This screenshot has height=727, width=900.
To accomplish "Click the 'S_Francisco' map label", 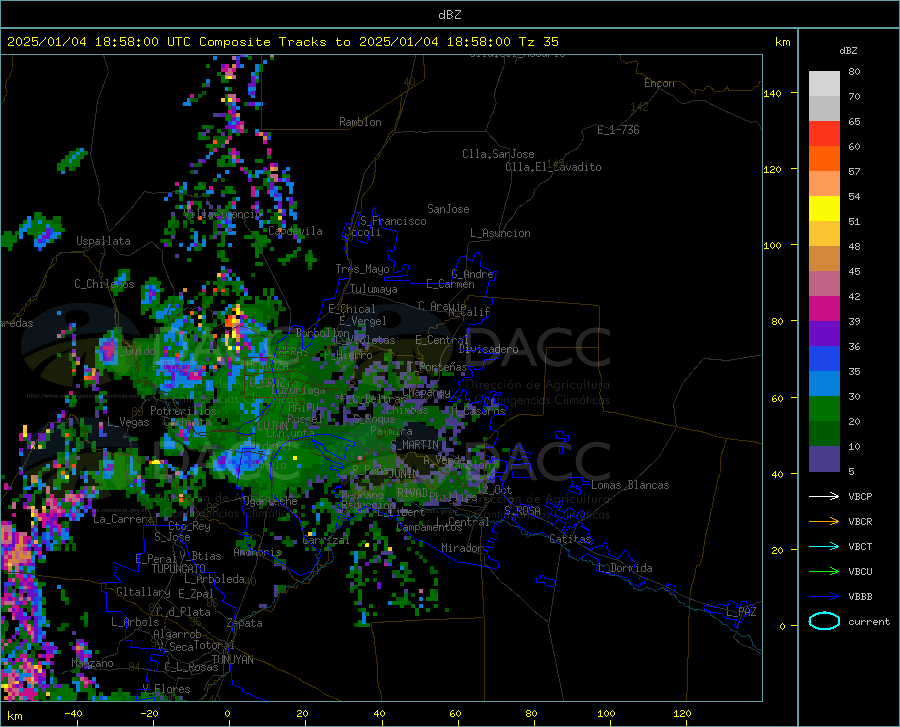I will (x=393, y=221).
